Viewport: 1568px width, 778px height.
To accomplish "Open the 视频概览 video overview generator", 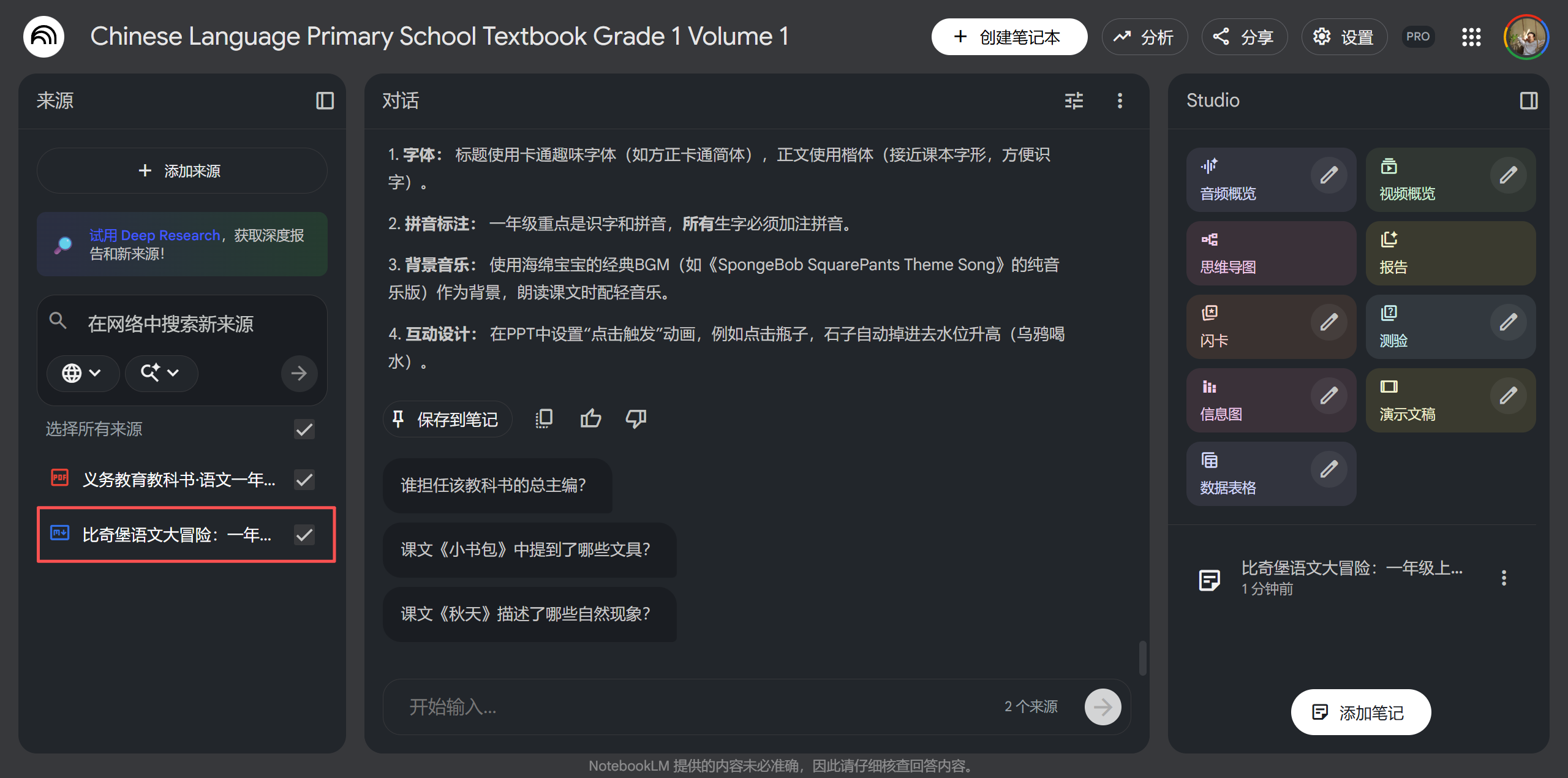I will point(1427,179).
